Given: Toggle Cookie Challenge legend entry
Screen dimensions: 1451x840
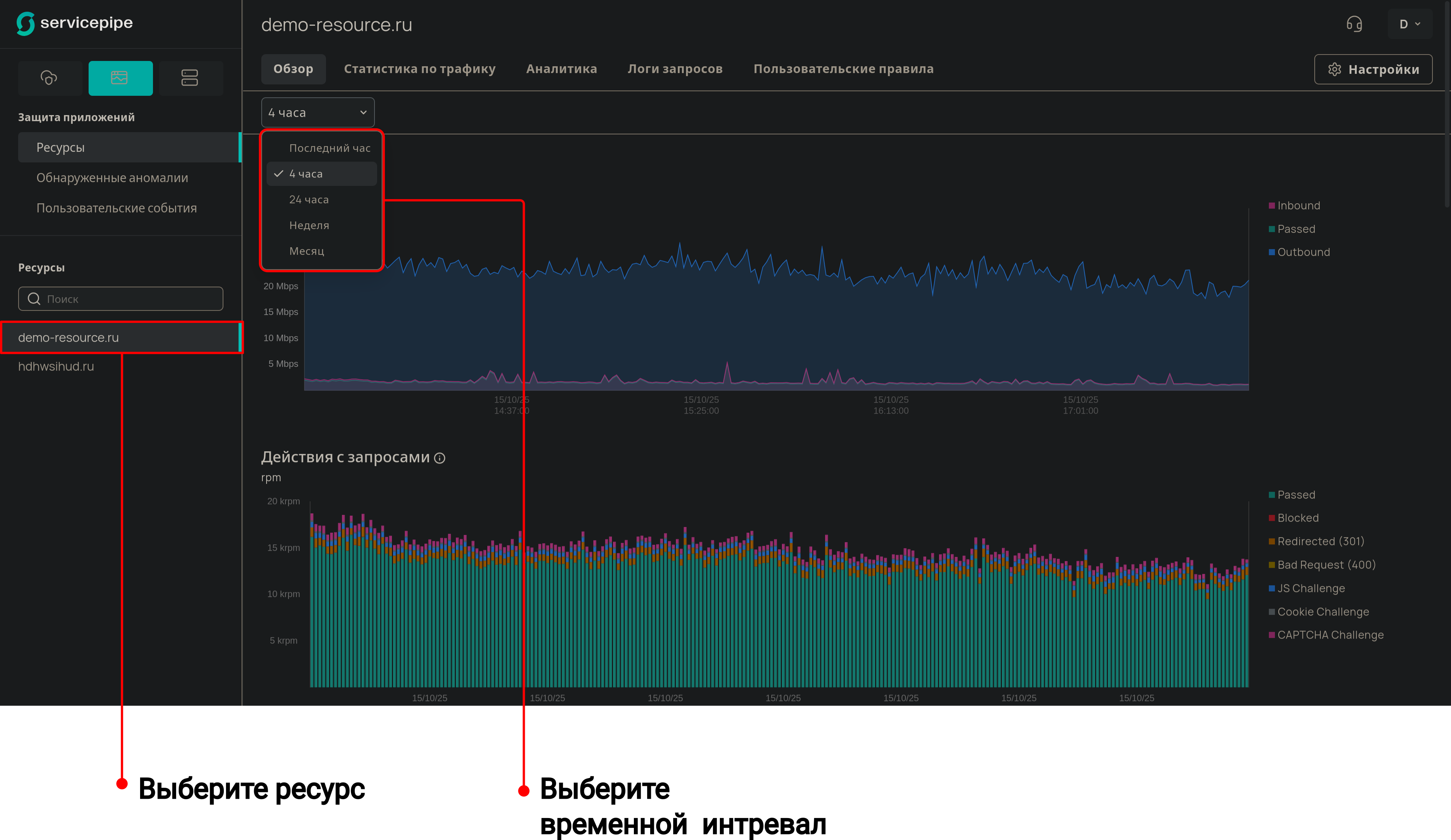Looking at the screenshot, I should pyautogui.click(x=1319, y=612).
